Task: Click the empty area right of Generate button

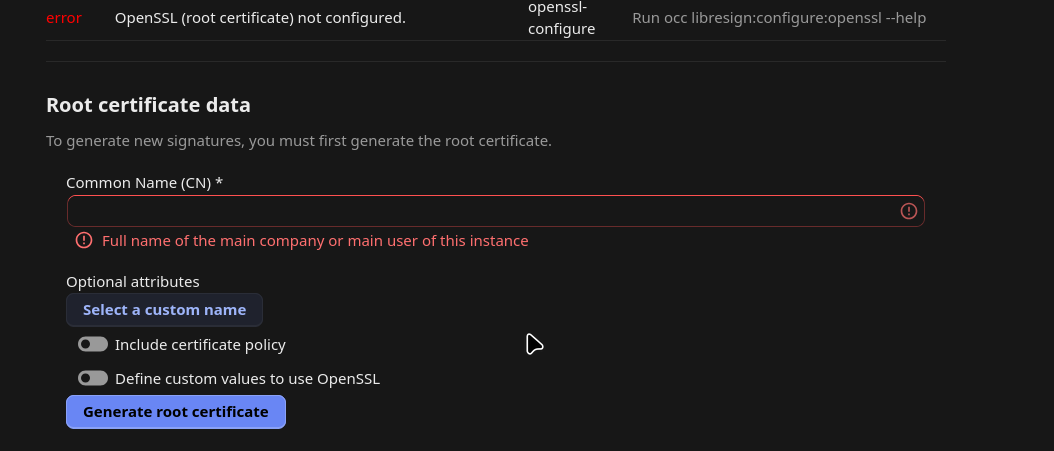Action: 605,412
